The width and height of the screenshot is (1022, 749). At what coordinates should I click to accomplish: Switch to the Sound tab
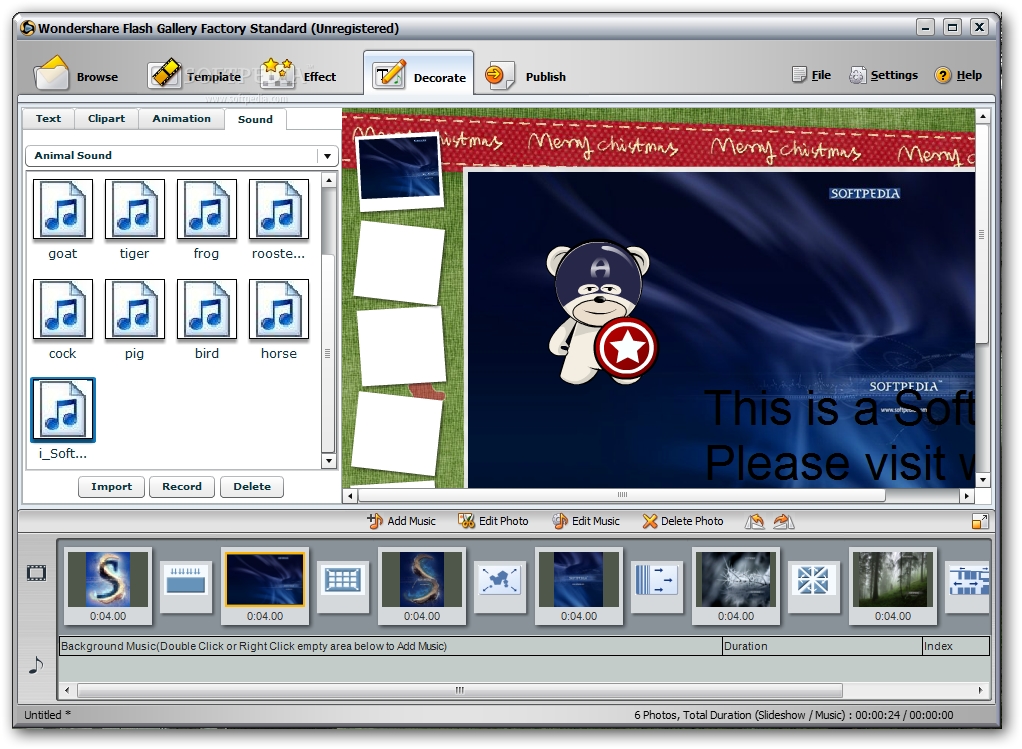point(255,119)
